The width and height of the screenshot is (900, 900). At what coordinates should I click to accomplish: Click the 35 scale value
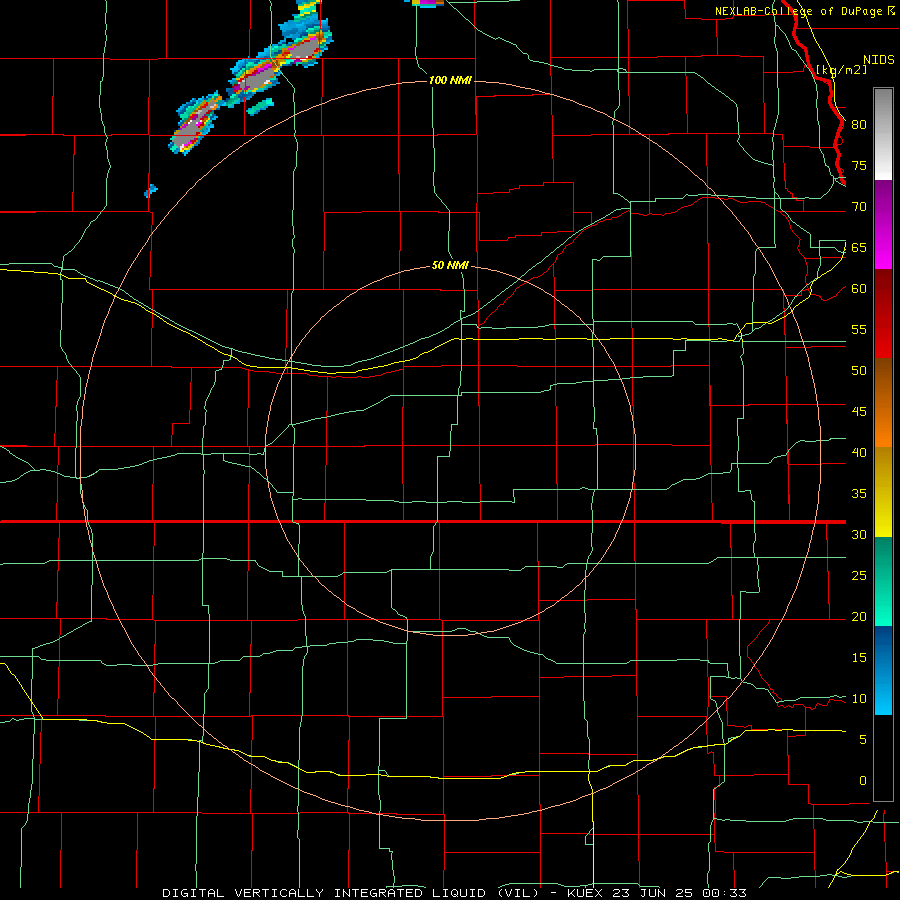(x=859, y=494)
